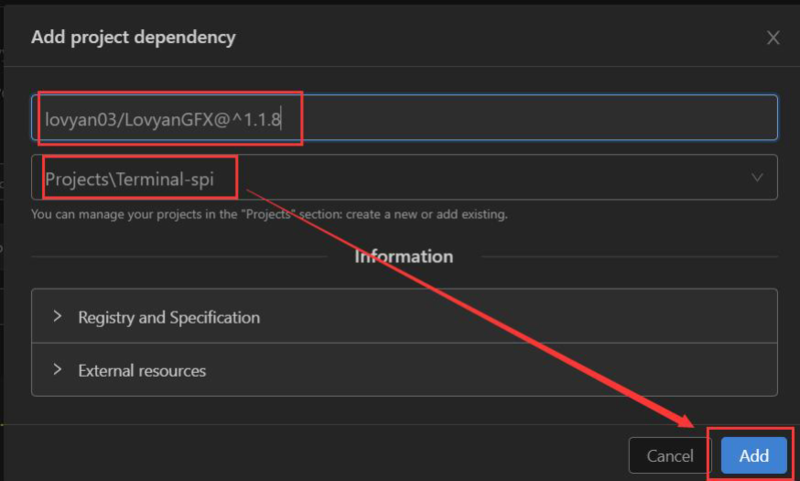Viewport: 800px width, 481px height.
Task: Click the Add project dependency title
Action: [x=133, y=38]
